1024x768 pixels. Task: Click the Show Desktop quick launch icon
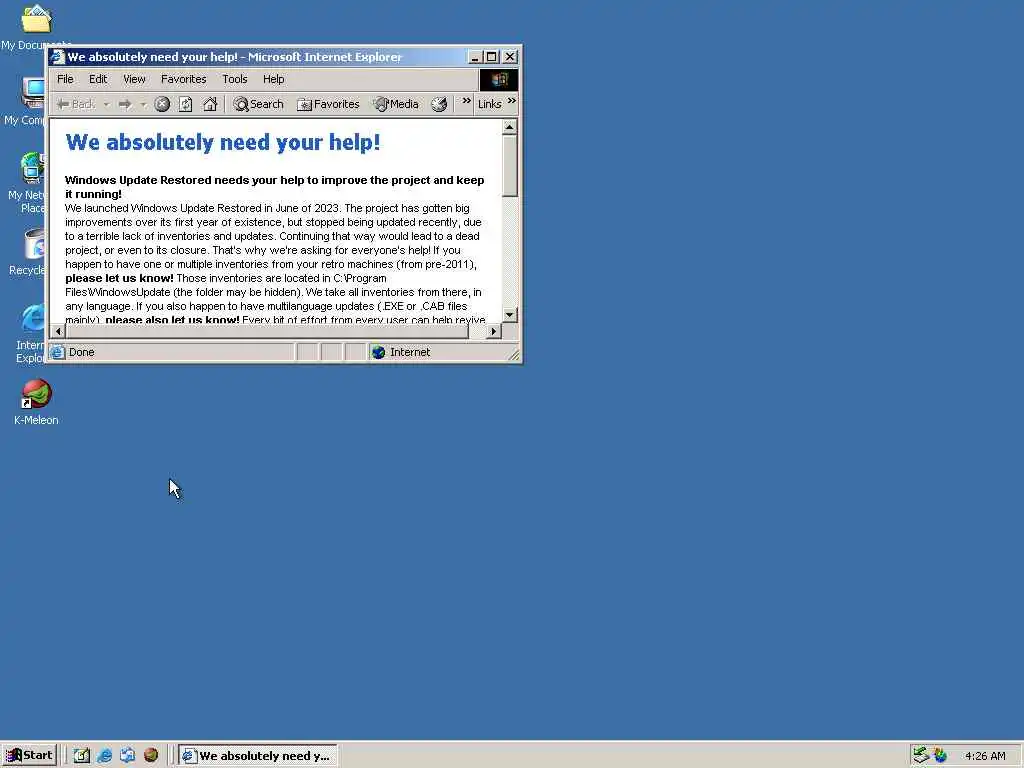pyautogui.click(x=81, y=756)
